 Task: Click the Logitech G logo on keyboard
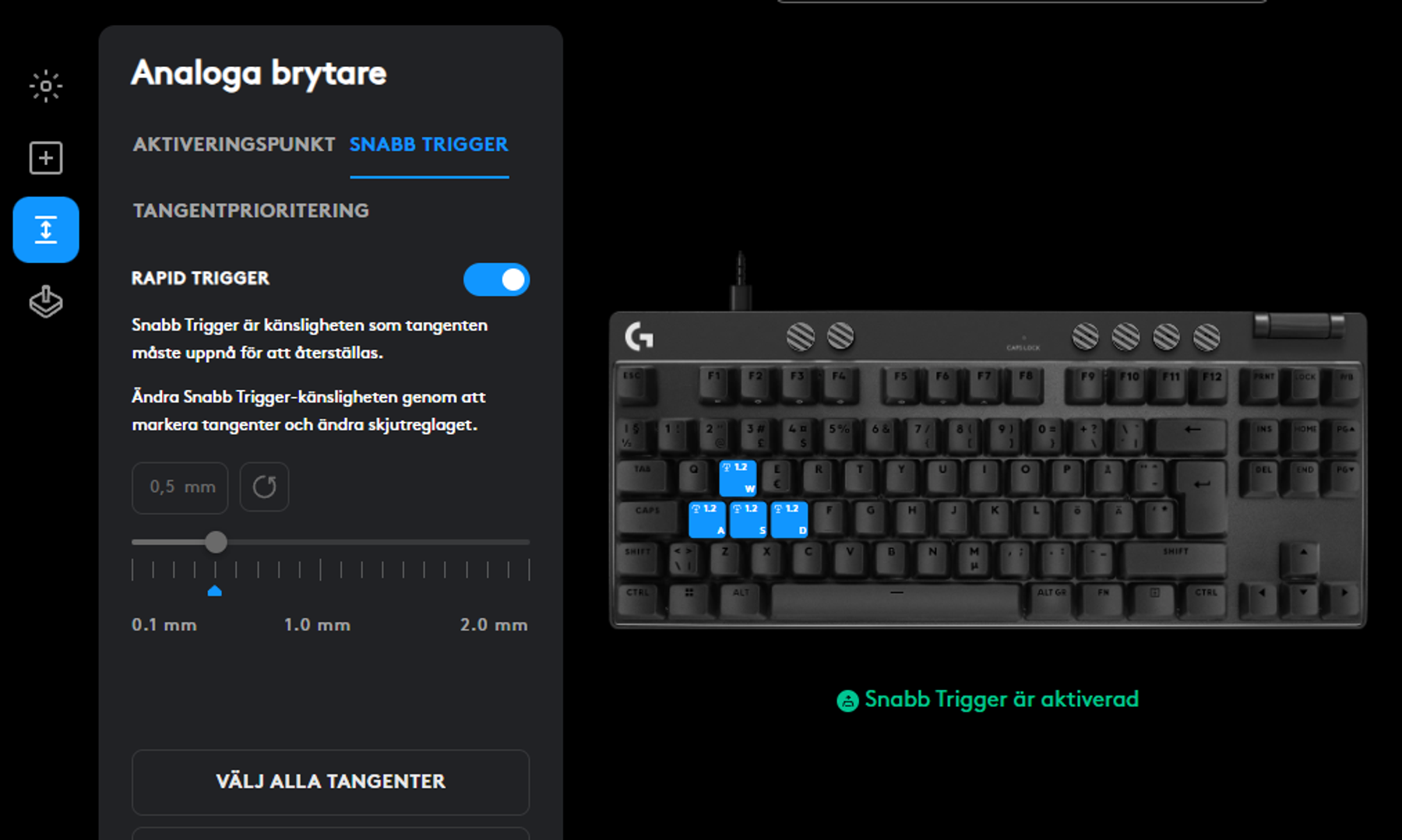639,336
